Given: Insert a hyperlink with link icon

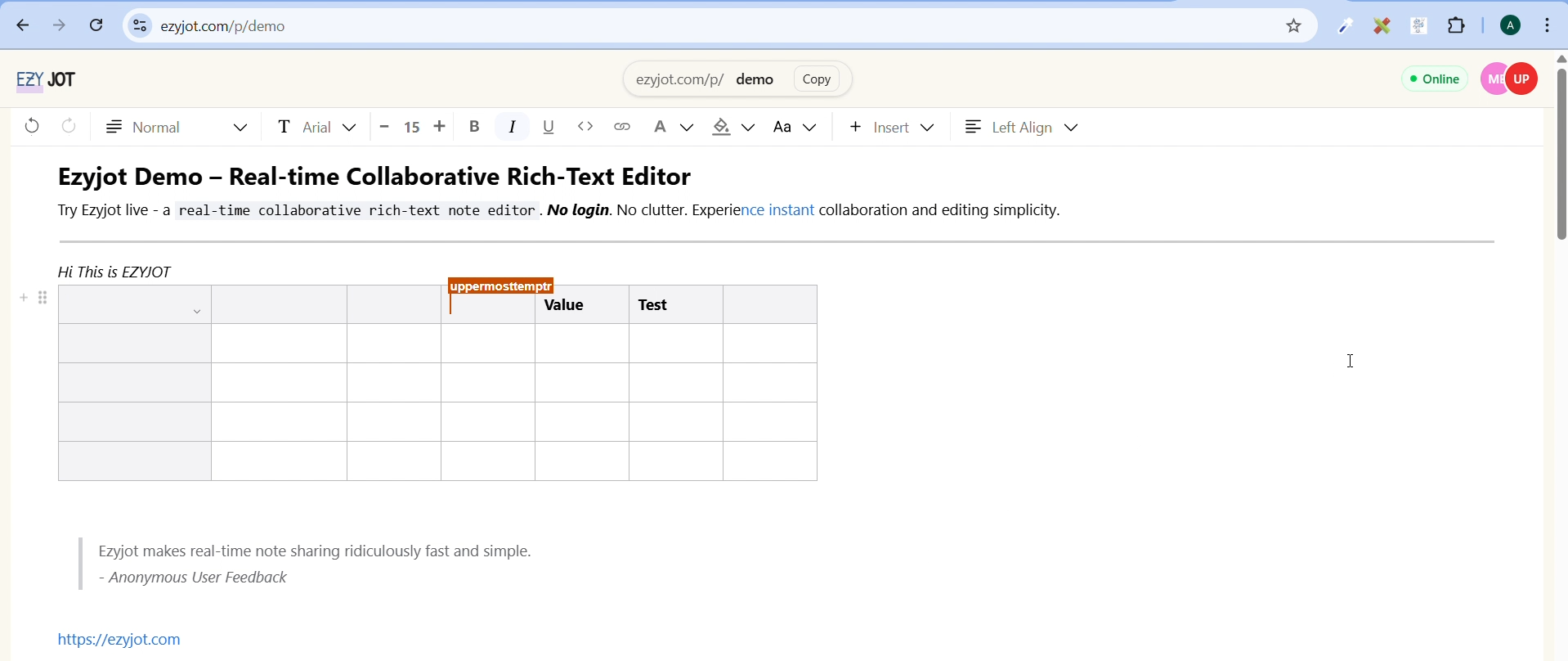Looking at the screenshot, I should pyautogui.click(x=624, y=128).
